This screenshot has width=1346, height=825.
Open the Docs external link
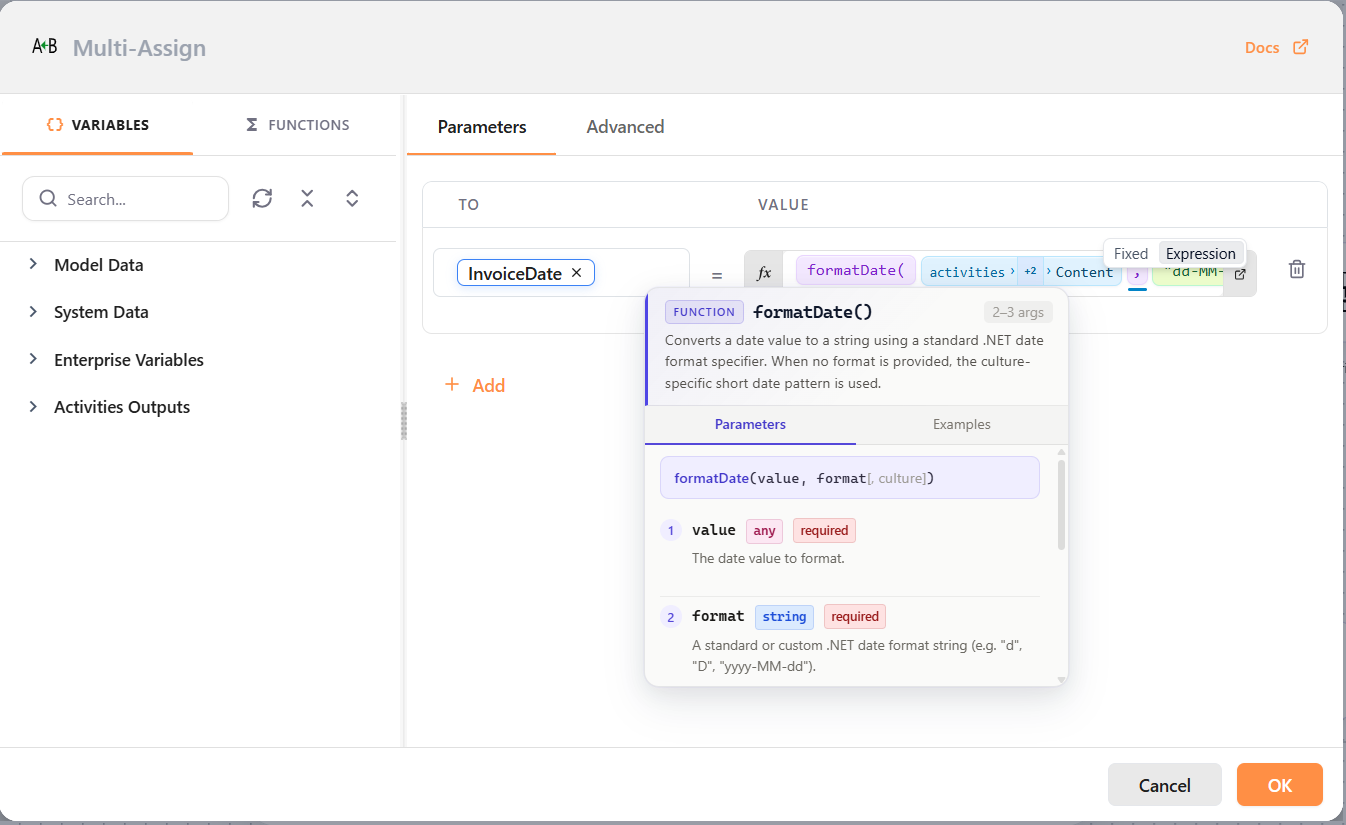pos(1276,47)
